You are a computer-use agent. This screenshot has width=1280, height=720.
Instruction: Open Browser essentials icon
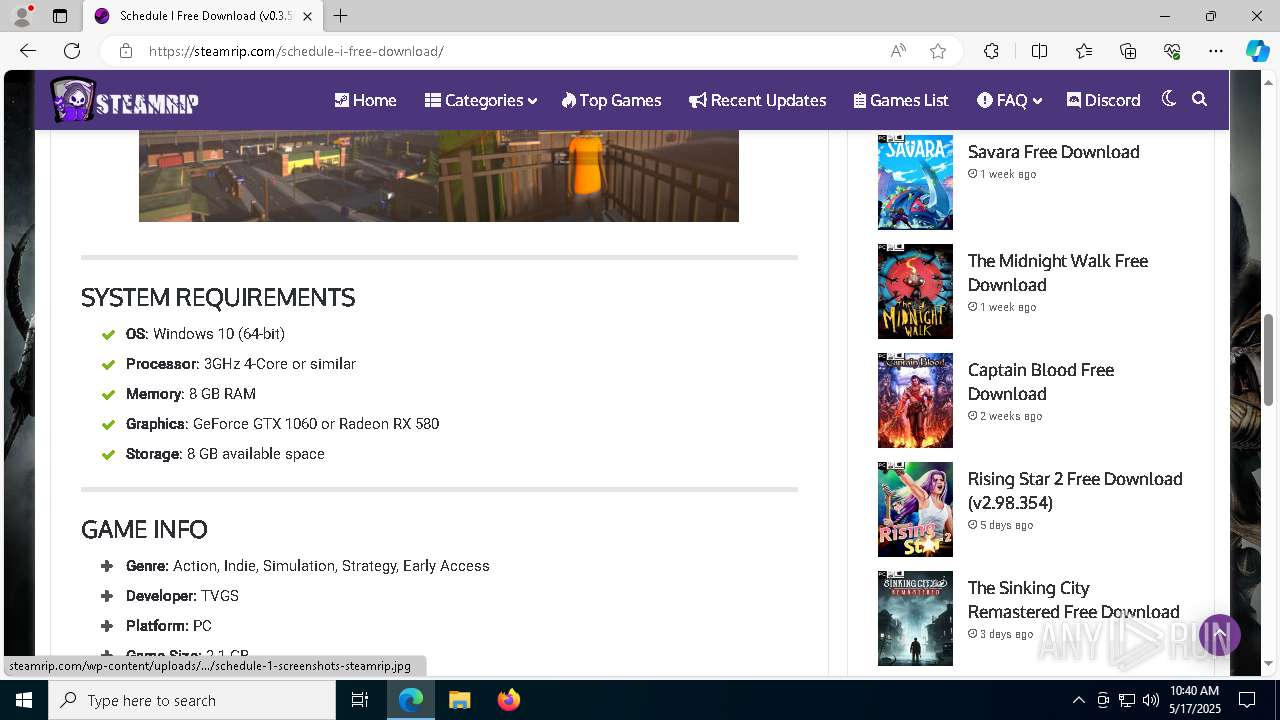click(1172, 51)
